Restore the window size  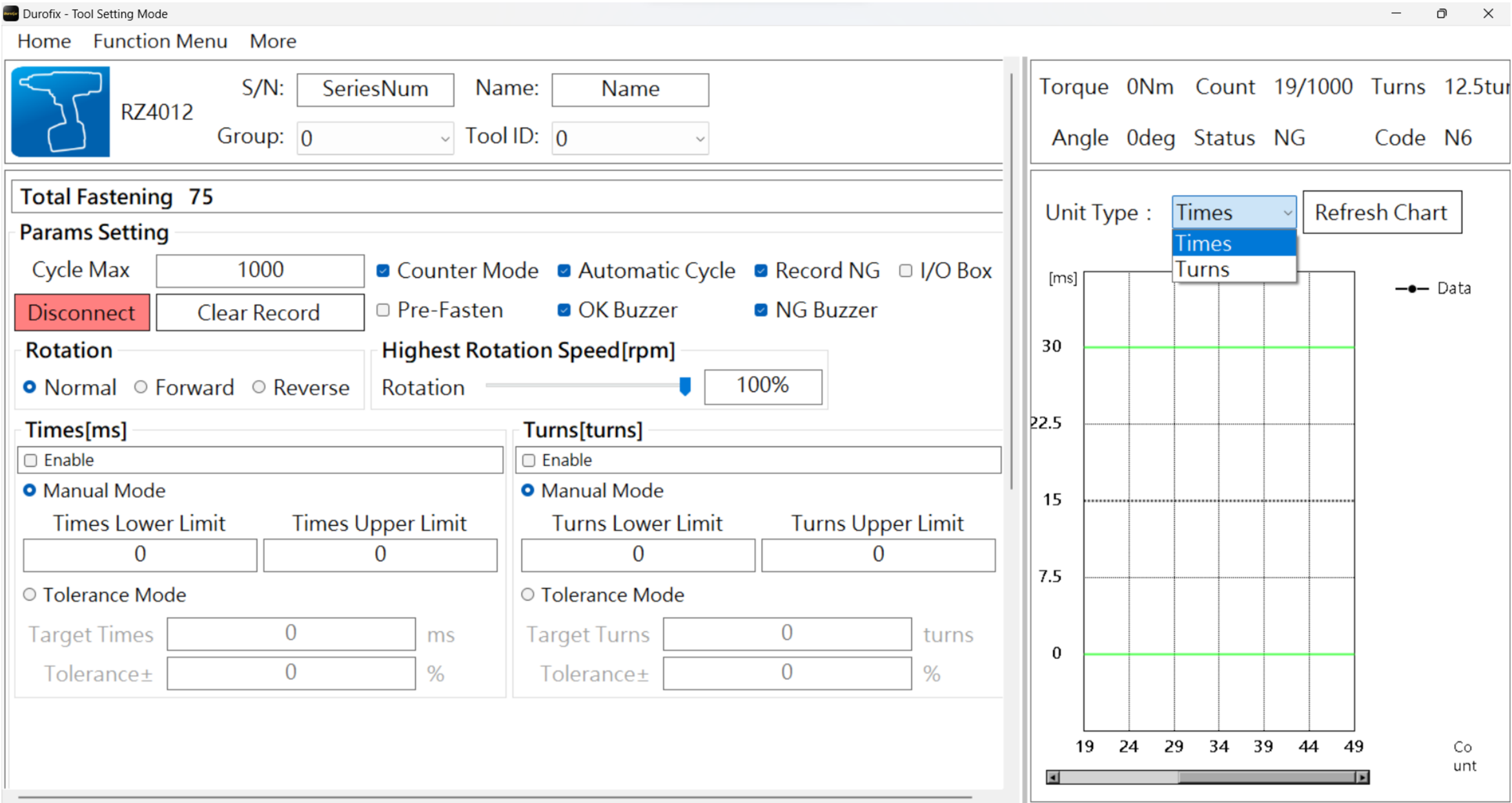[x=1442, y=14]
